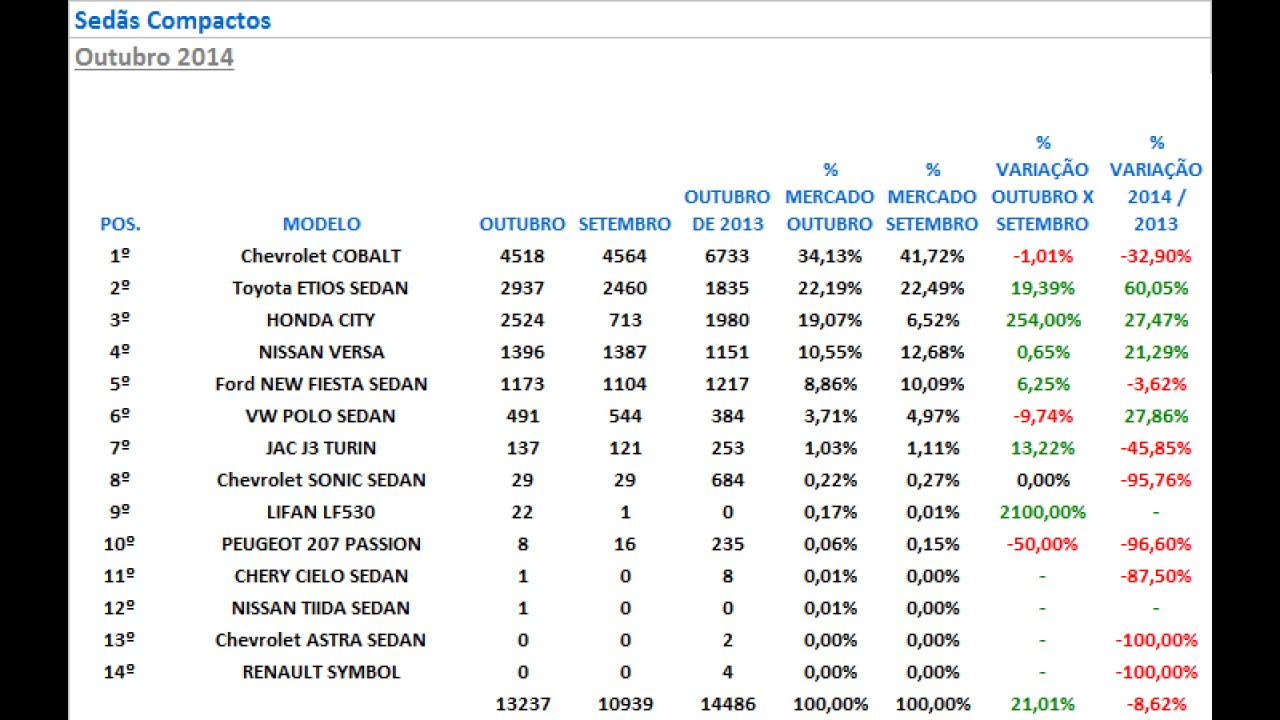The image size is (1280, 720).
Task: Select Cobalt's October value 4518
Action: tap(522, 256)
